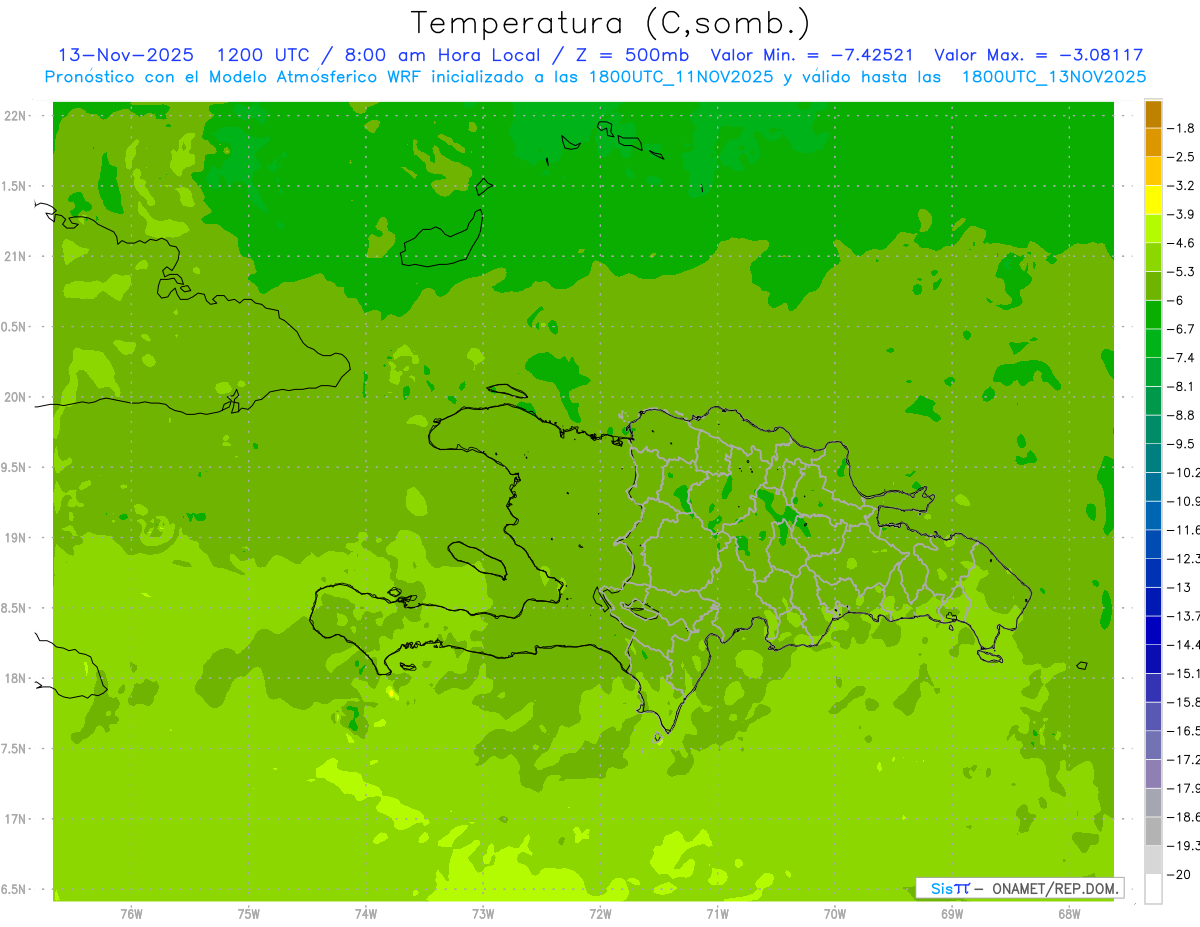The height and width of the screenshot is (927, 1200).
Task: Click the "68W" longitude label
Action: click(1069, 914)
